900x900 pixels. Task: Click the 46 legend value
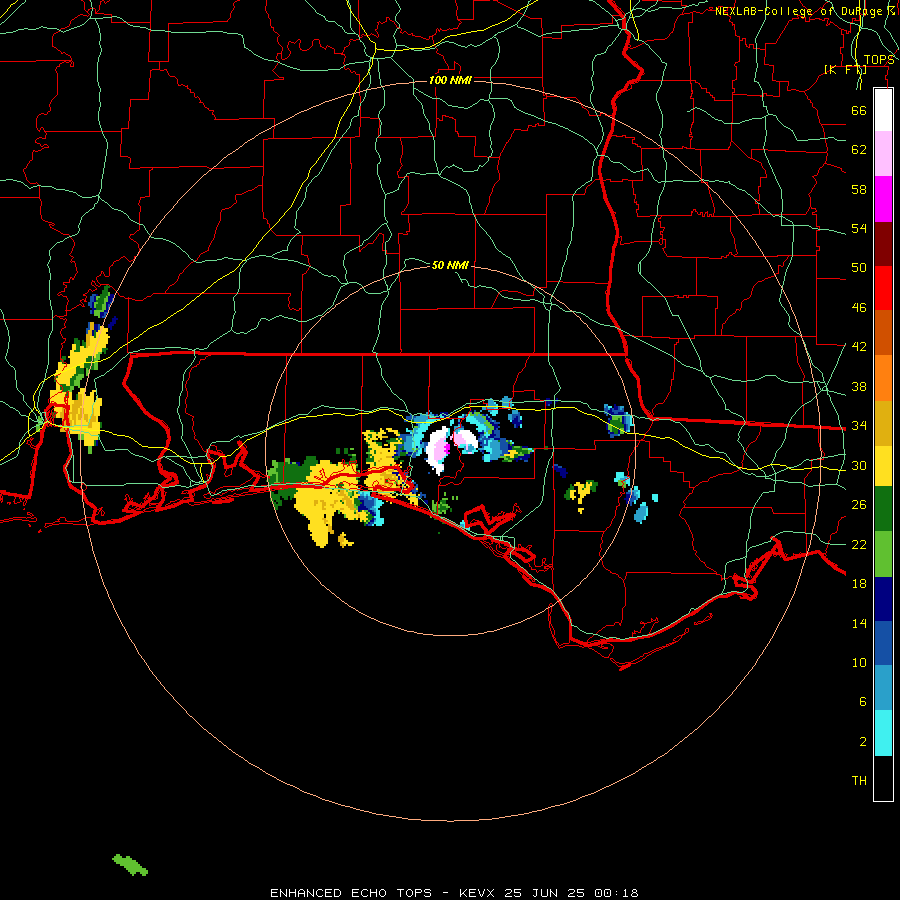[859, 307]
